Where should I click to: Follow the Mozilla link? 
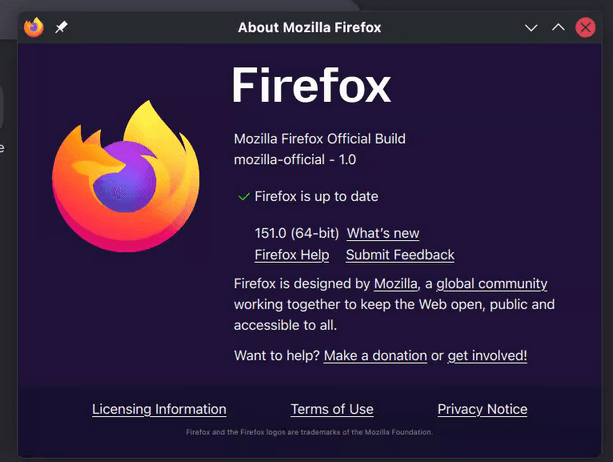[396, 284]
